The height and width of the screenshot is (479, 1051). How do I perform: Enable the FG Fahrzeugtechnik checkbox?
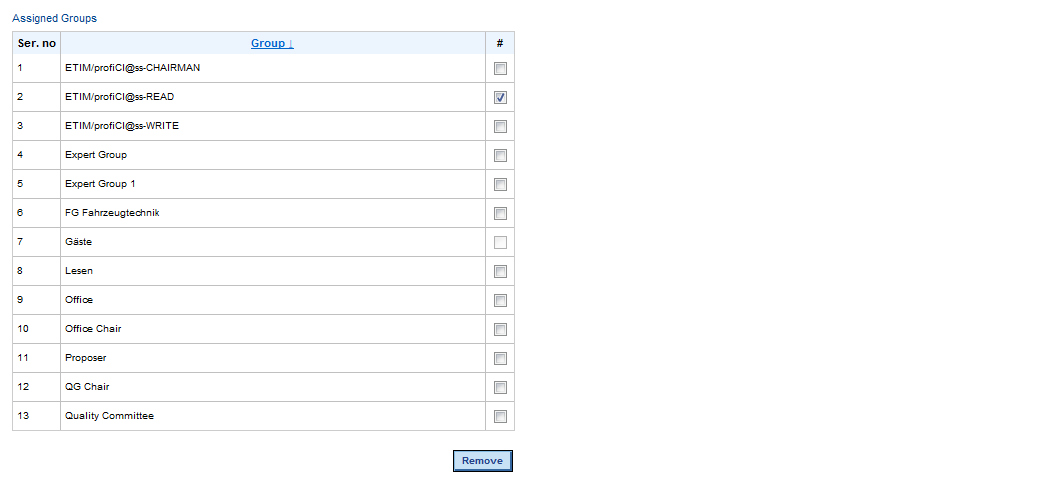(x=500, y=214)
